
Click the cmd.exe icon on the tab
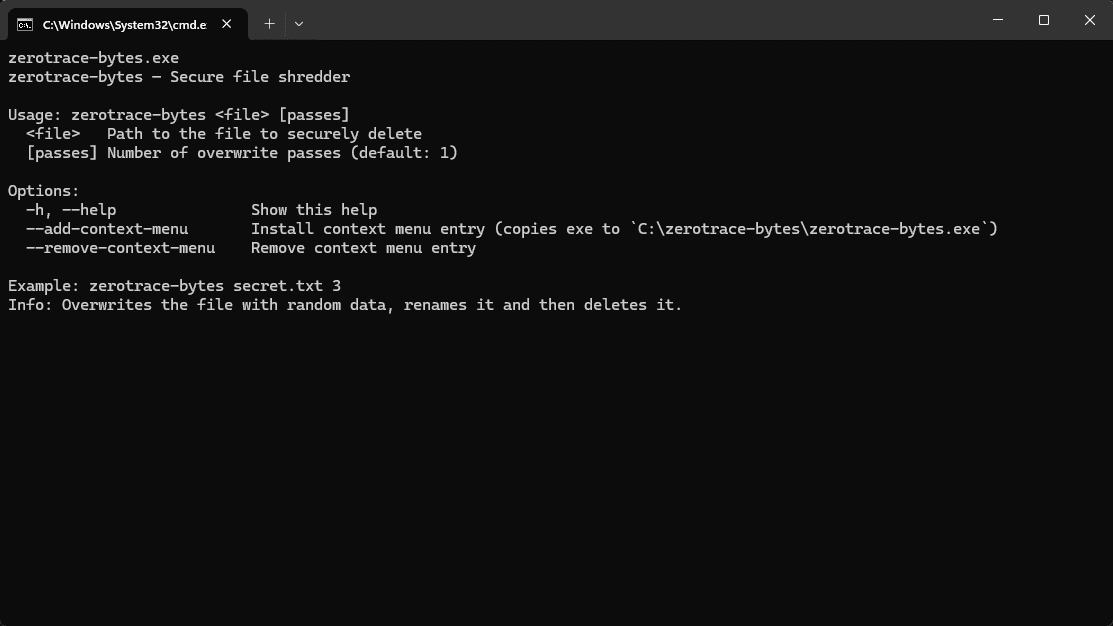(x=25, y=22)
